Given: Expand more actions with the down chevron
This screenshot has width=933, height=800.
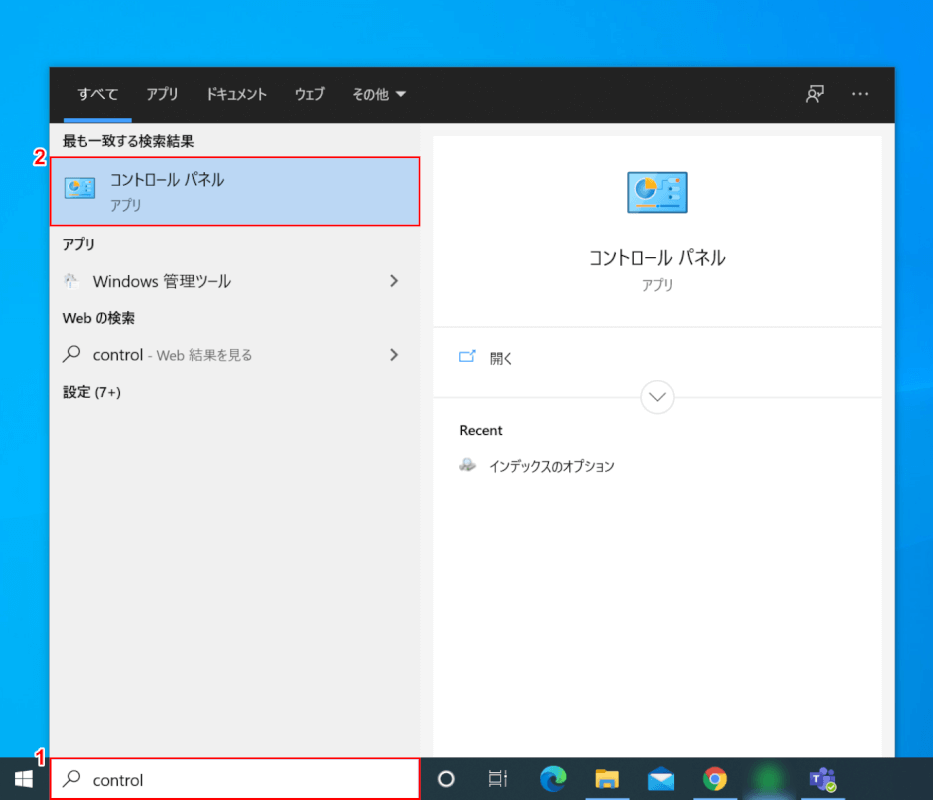Looking at the screenshot, I should (657, 397).
